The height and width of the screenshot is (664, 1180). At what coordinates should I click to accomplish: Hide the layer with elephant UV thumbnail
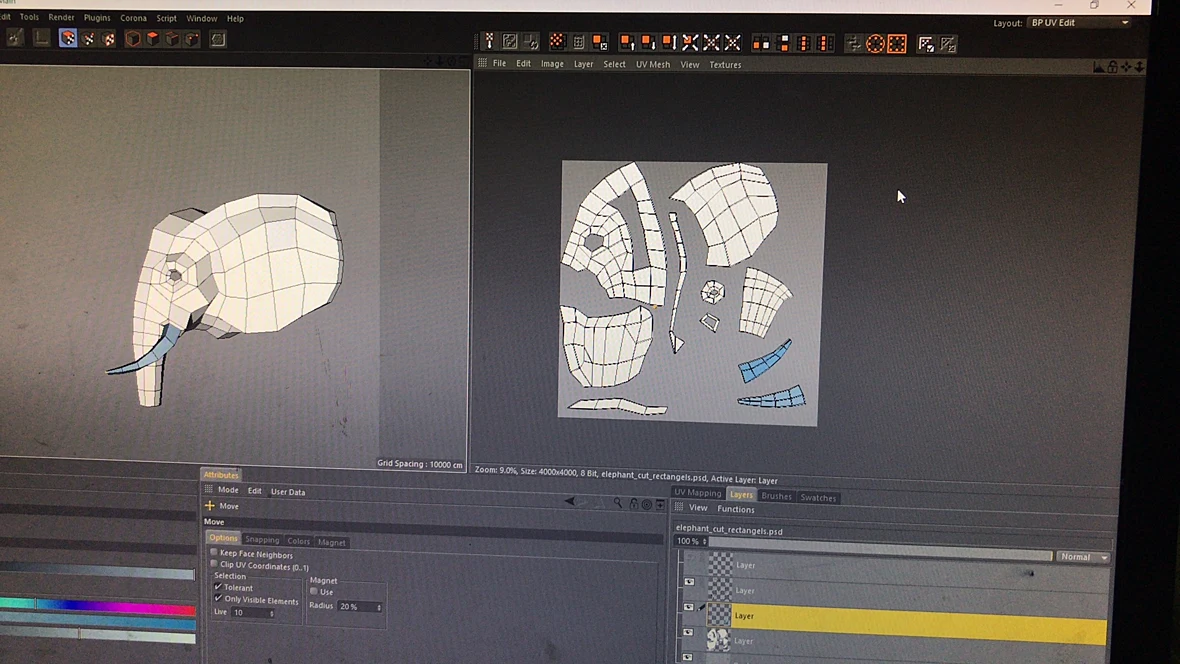point(688,632)
